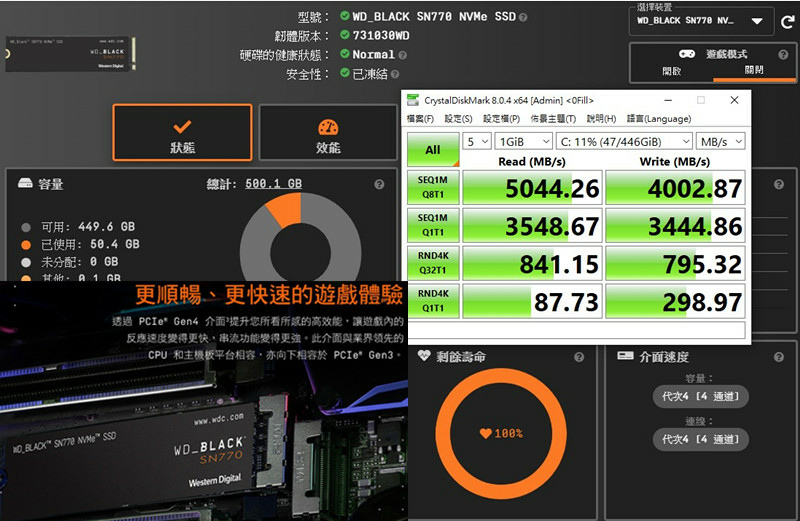
Task: Click SEQ1M Q1T1 read value 3548.67
Action: click(532, 225)
